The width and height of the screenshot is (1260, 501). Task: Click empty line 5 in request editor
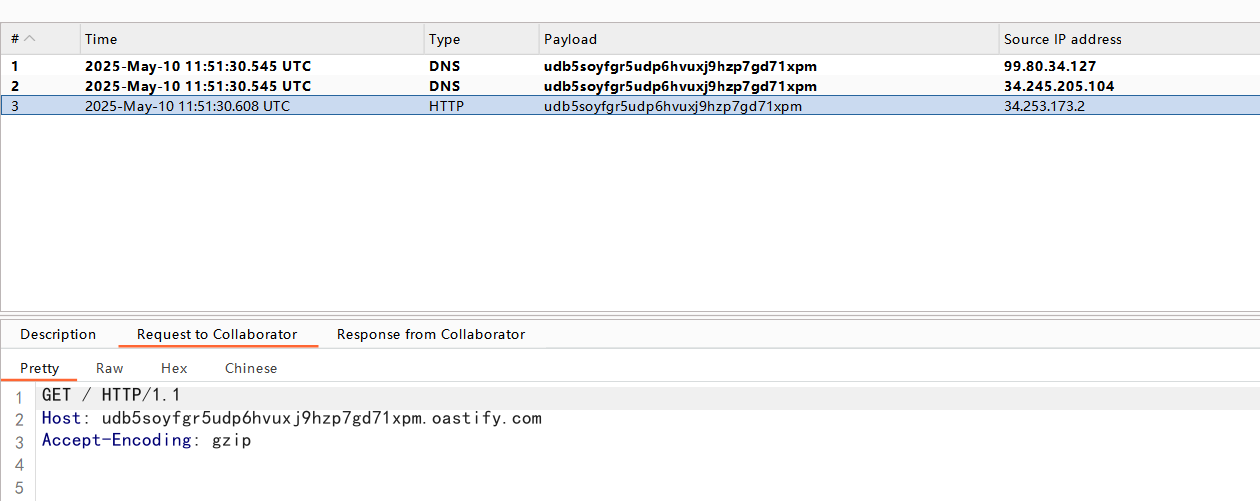(x=300, y=486)
